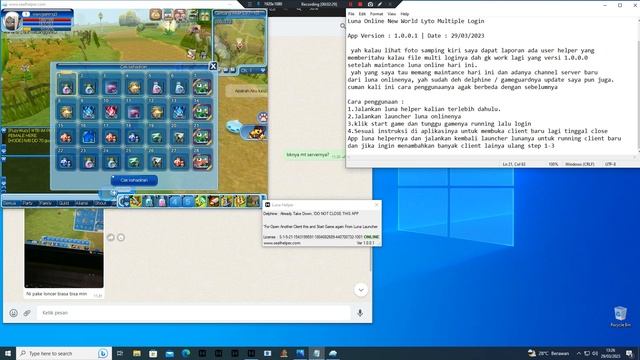Select the Shout chat tab in game
Viewport: 640px width, 360px height.
pyautogui.click(x=100, y=203)
